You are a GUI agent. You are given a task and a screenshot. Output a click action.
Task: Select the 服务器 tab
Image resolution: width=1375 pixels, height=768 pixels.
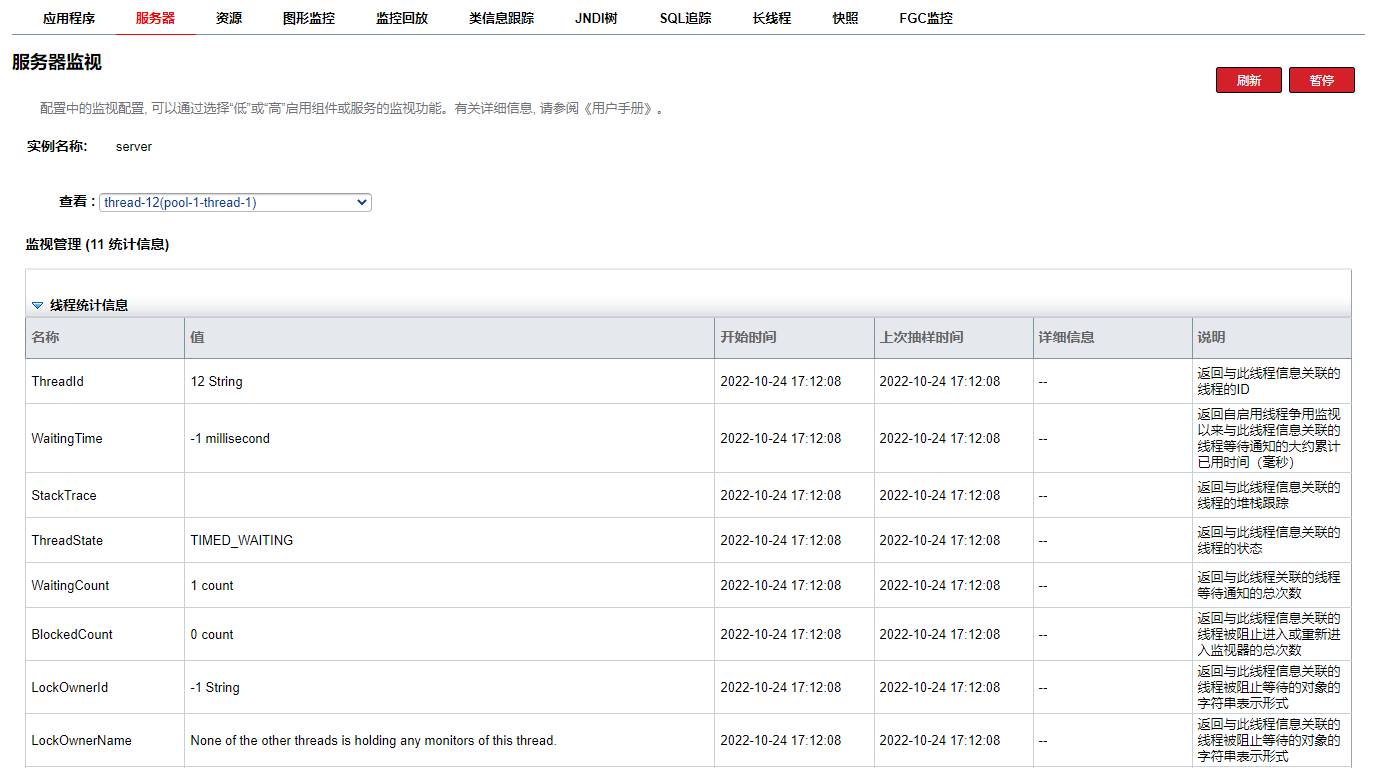pos(155,18)
